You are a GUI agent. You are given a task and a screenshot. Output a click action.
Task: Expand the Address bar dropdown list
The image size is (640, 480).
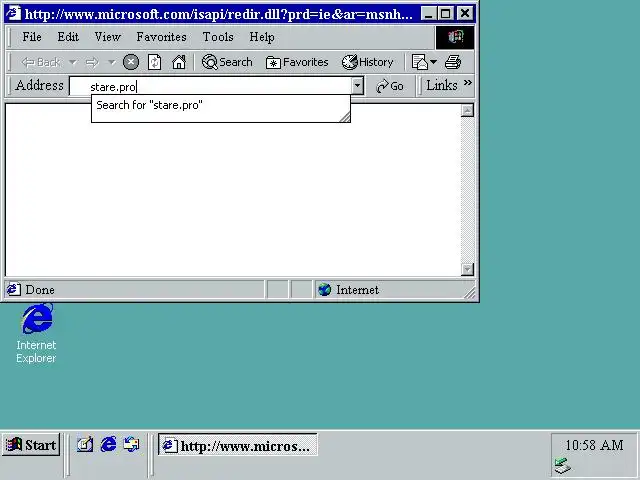358,86
